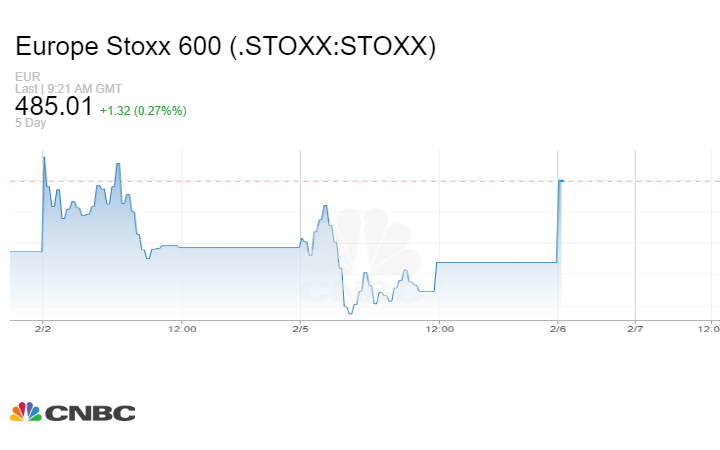Click the faded peacock watermark in chart
This screenshot has height=450, width=720.
point(372,250)
